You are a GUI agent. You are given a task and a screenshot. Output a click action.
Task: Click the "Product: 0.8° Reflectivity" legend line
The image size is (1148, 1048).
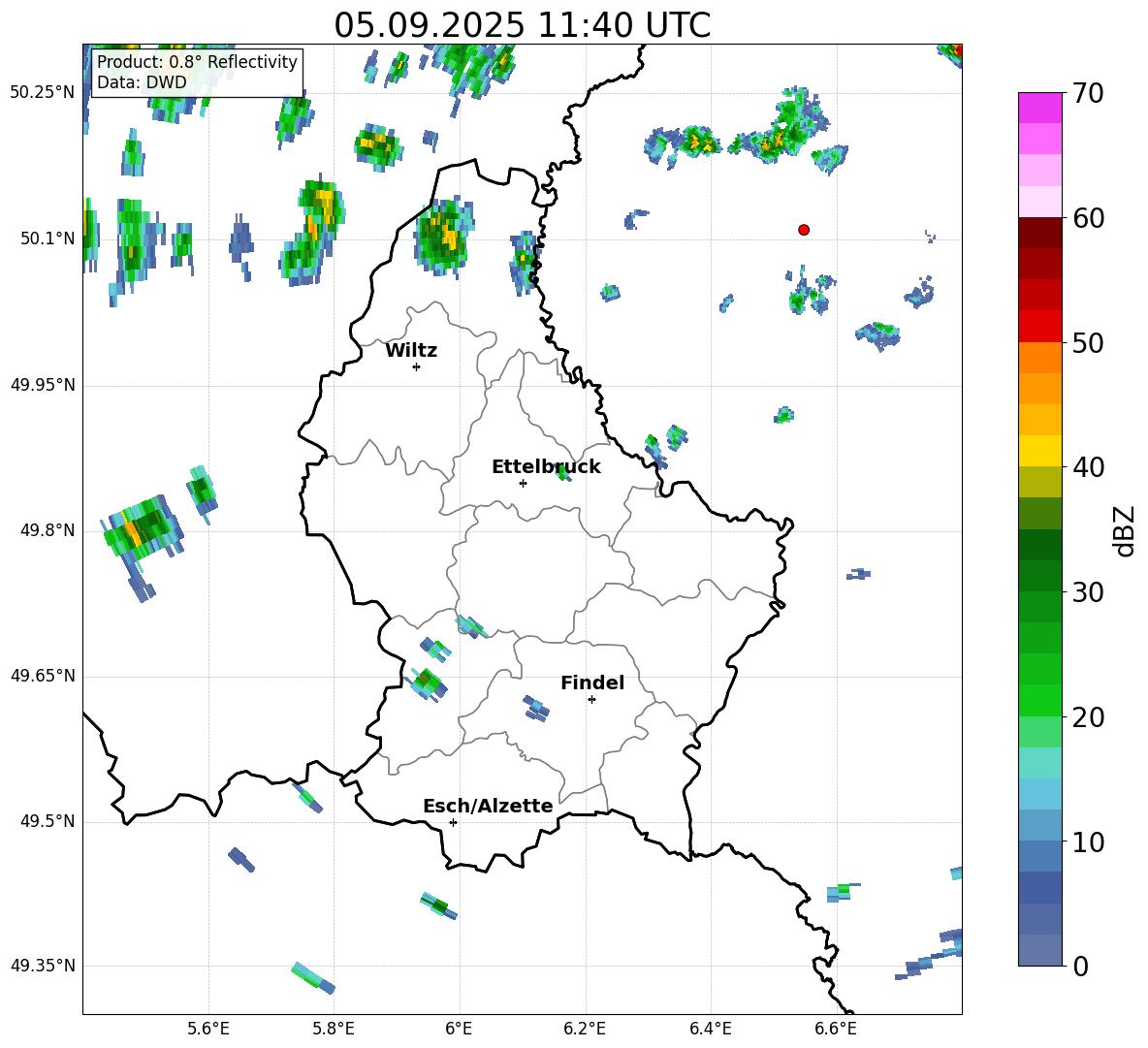(x=197, y=61)
